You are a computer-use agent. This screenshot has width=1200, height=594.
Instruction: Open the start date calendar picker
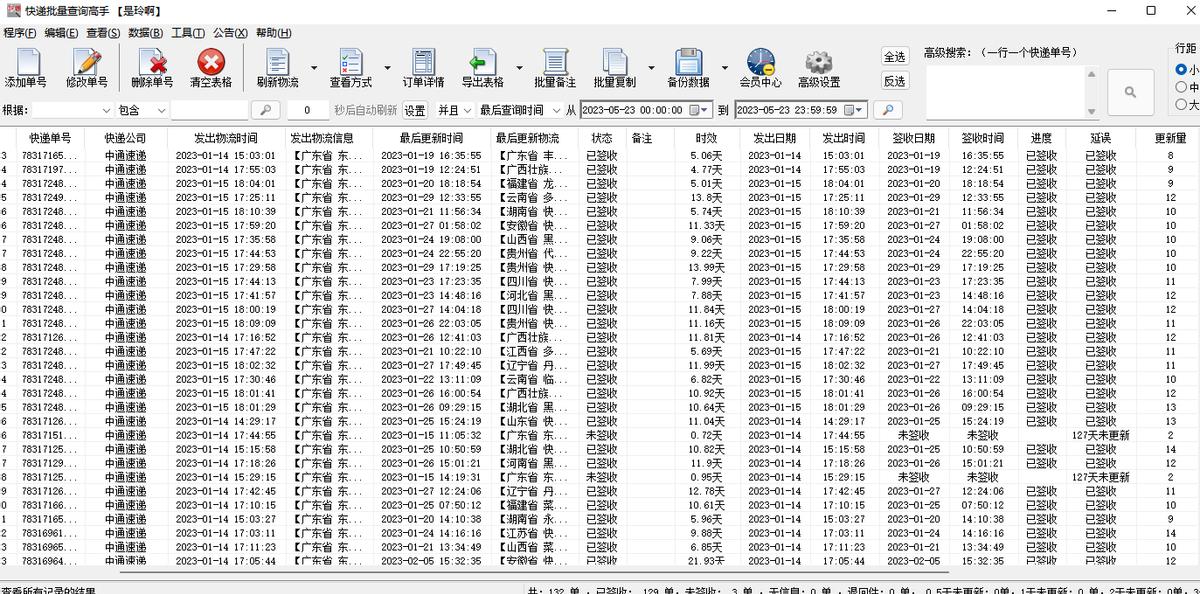[x=702, y=110]
